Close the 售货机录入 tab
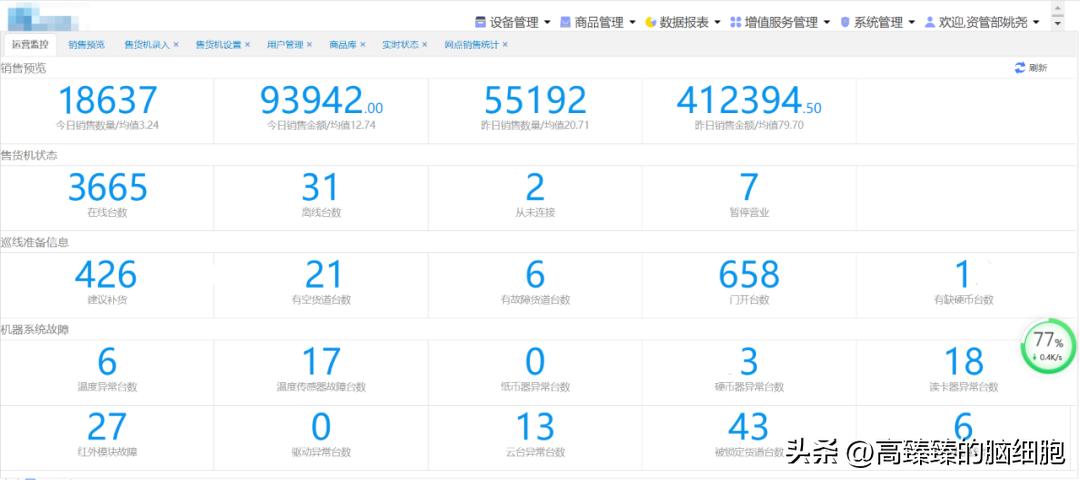Viewport: 1080px width, 480px height. point(176,45)
